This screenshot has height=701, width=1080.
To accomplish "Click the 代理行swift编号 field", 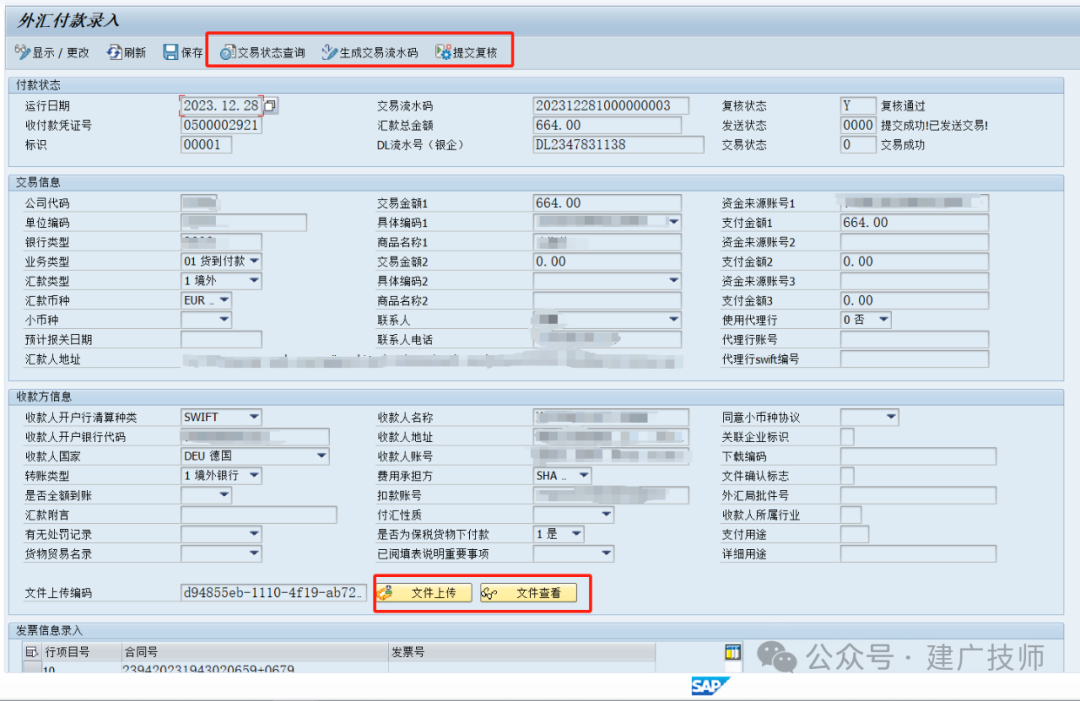I will [914, 359].
